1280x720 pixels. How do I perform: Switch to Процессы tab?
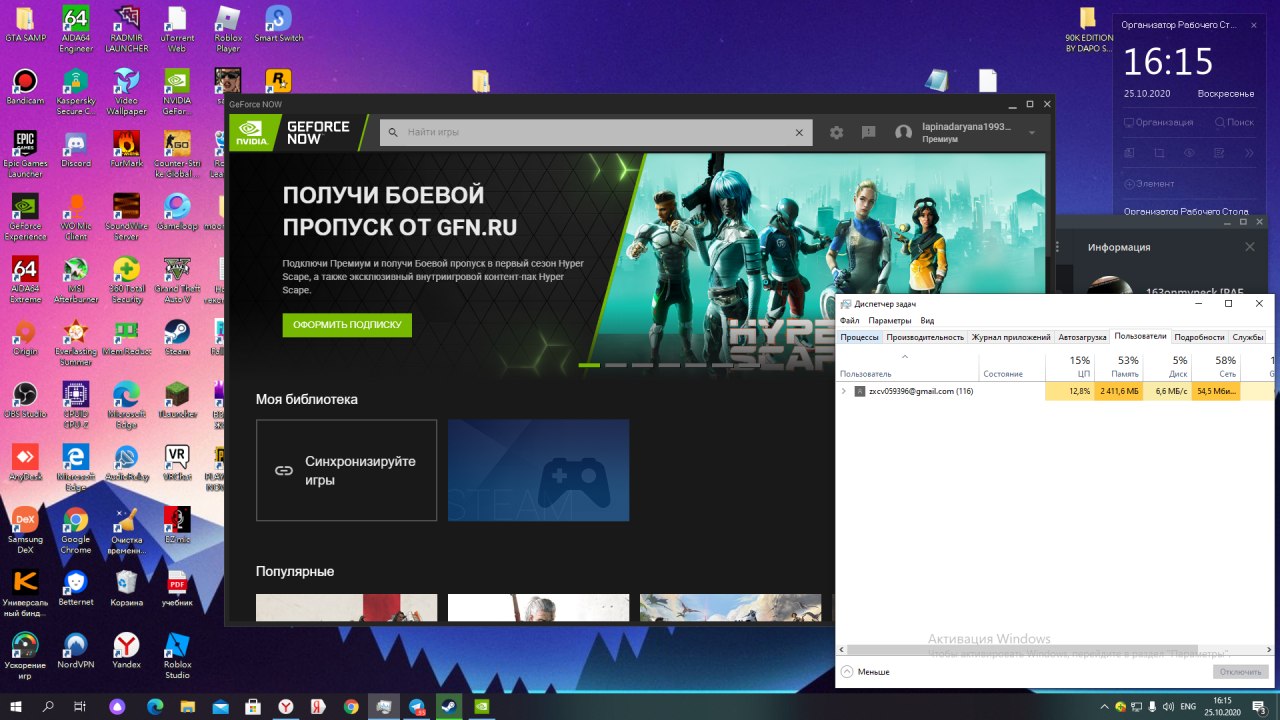(x=859, y=337)
